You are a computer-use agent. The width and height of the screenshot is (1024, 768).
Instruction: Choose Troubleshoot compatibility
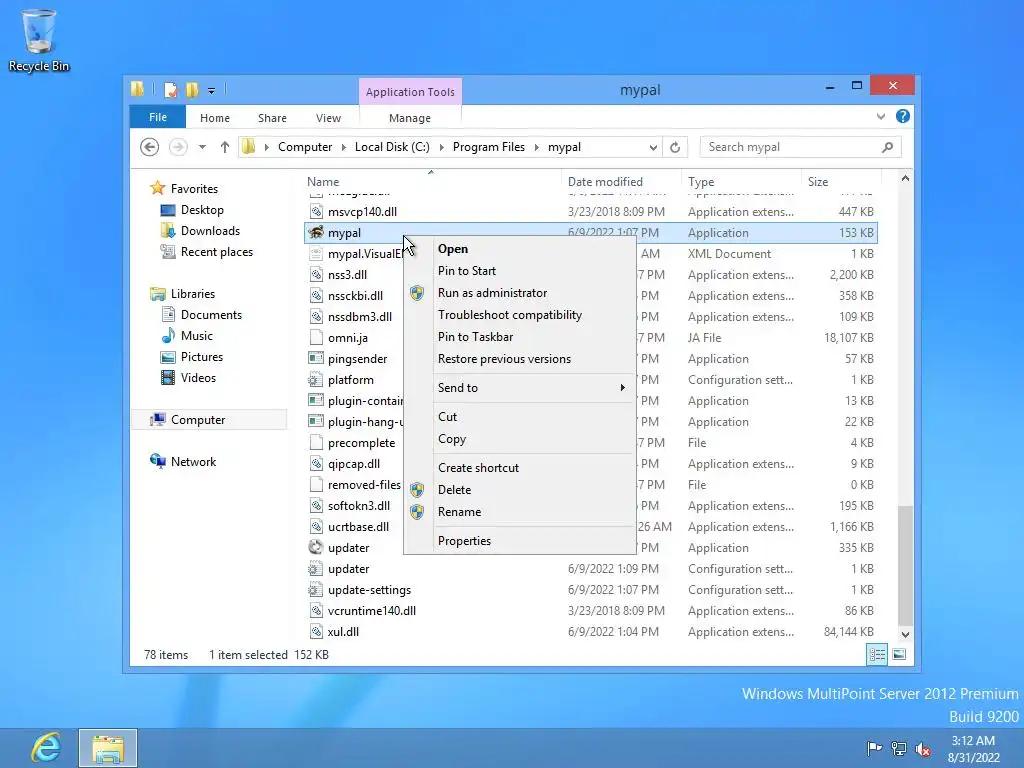tap(520, 315)
